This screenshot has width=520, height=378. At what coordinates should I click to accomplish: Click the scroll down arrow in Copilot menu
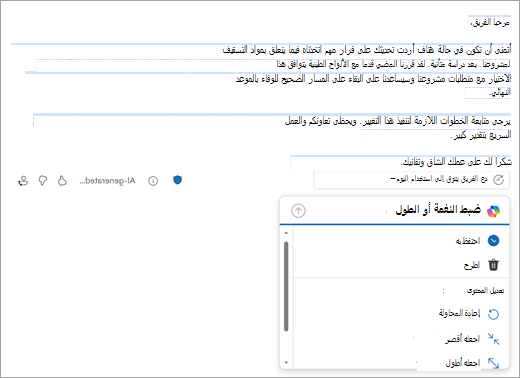pyautogui.click(x=286, y=362)
